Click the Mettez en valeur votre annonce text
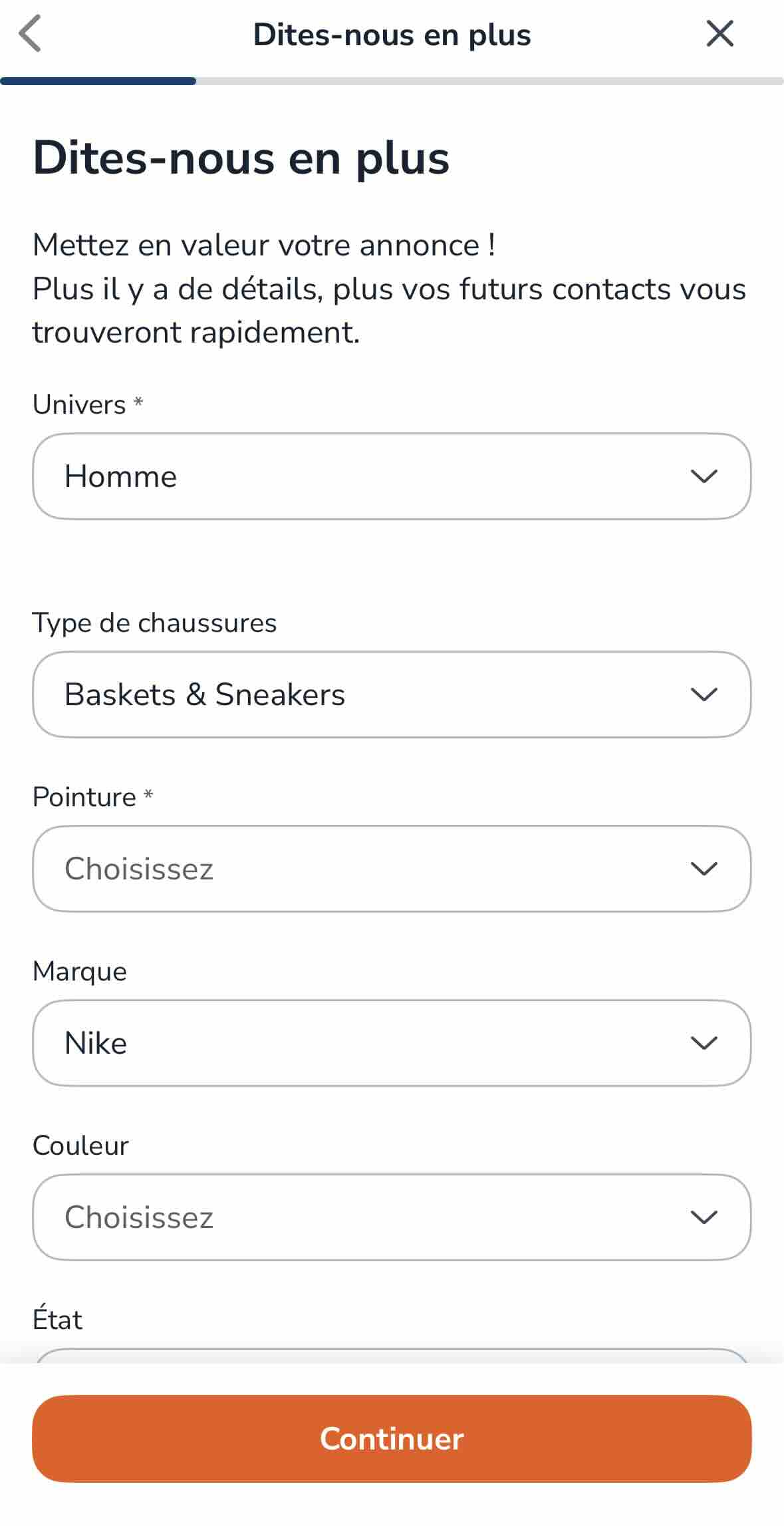The image size is (784, 1526). (x=263, y=245)
